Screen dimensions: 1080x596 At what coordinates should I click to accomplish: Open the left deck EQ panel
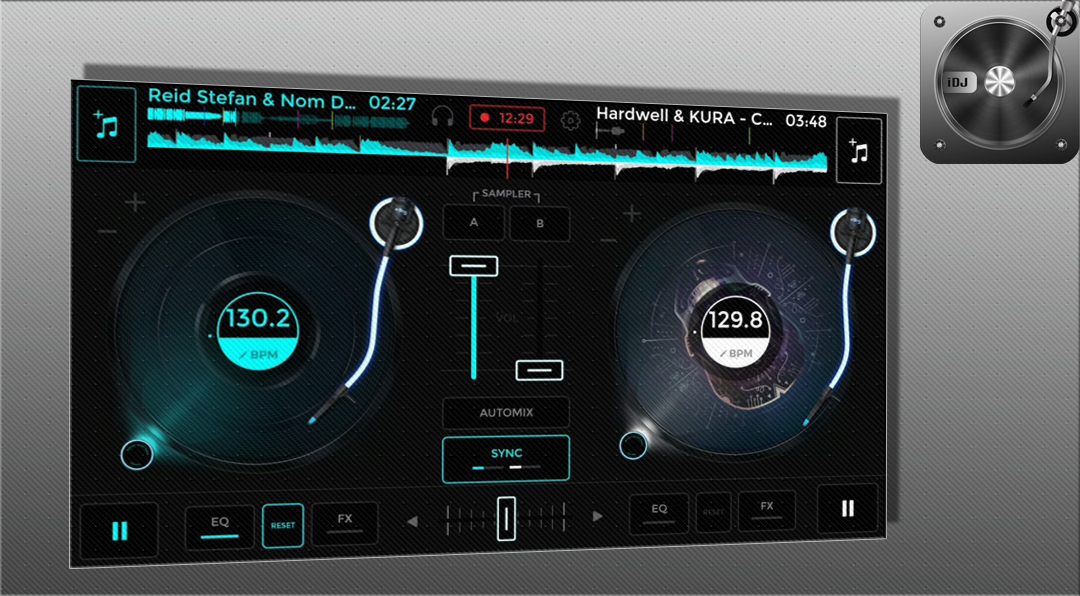tap(219, 526)
